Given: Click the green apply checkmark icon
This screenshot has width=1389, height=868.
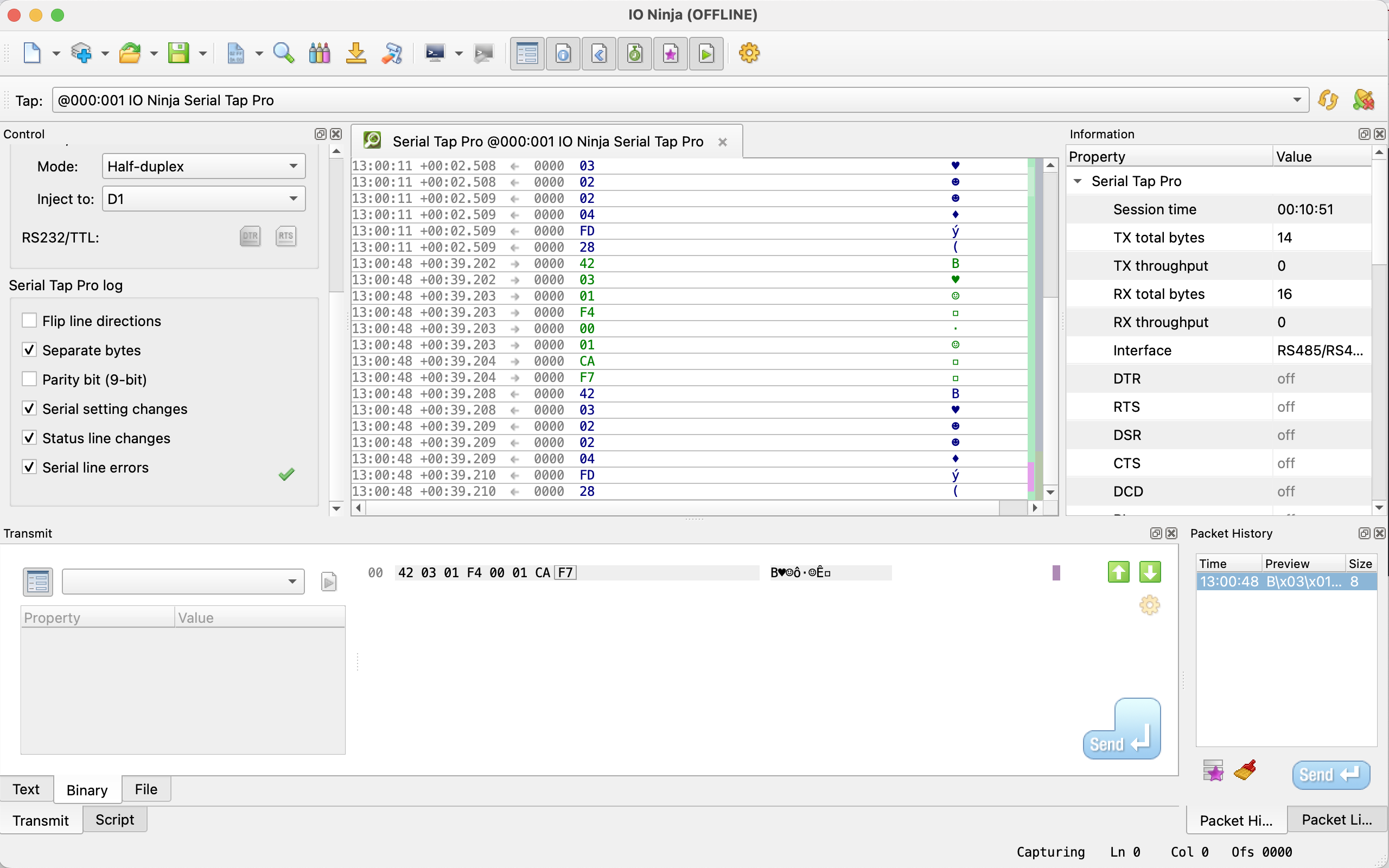Looking at the screenshot, I should pyautogui.click(x=286, y=474).
